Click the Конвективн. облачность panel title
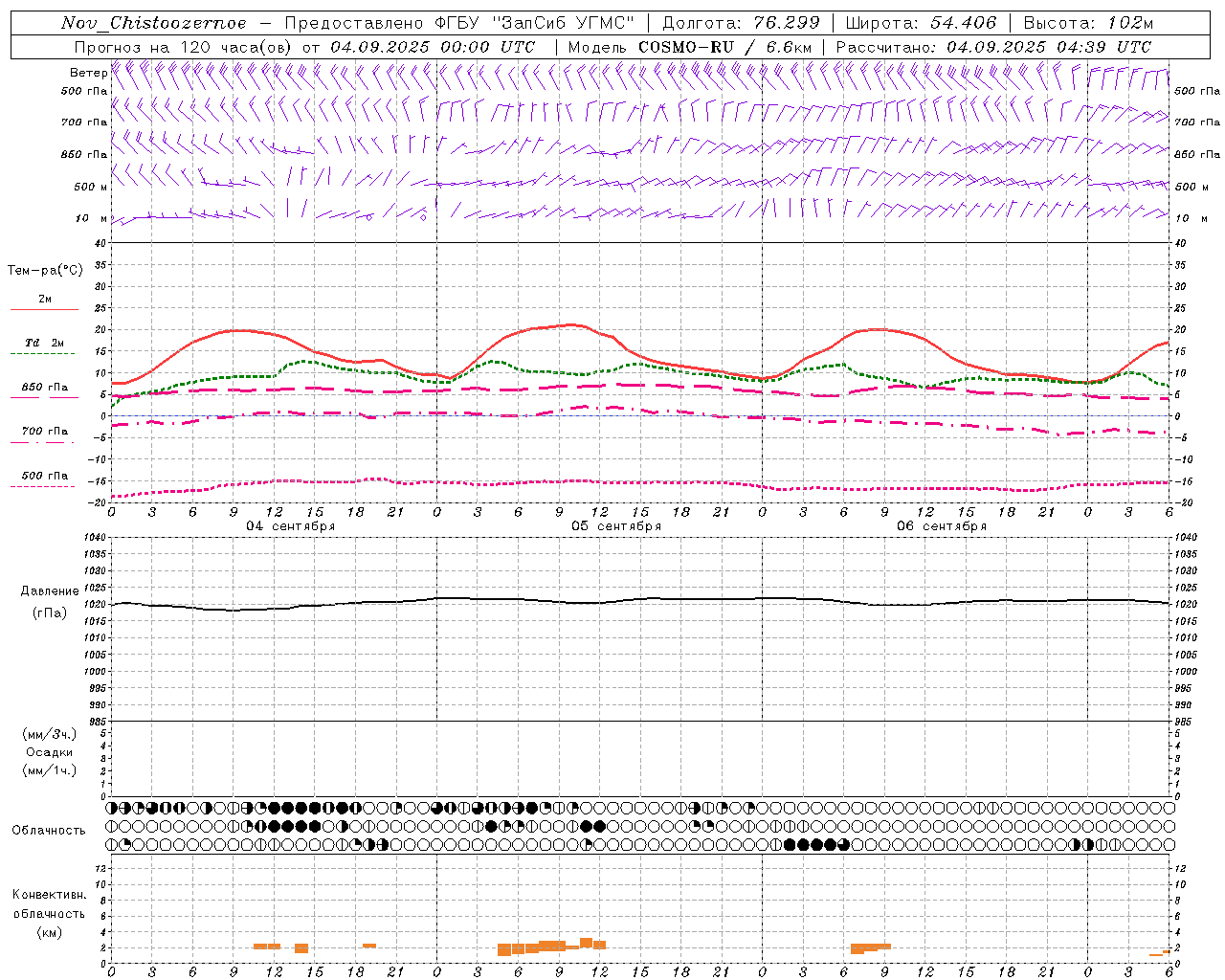The width and height of the screenshot is (1225, 980). (x=49, y=904)
